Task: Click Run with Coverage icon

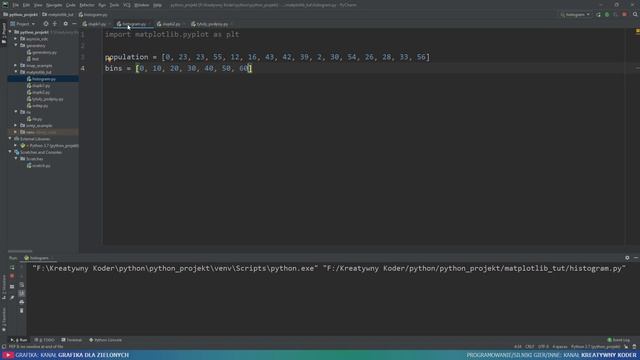Action: click(x=616, y=15)
